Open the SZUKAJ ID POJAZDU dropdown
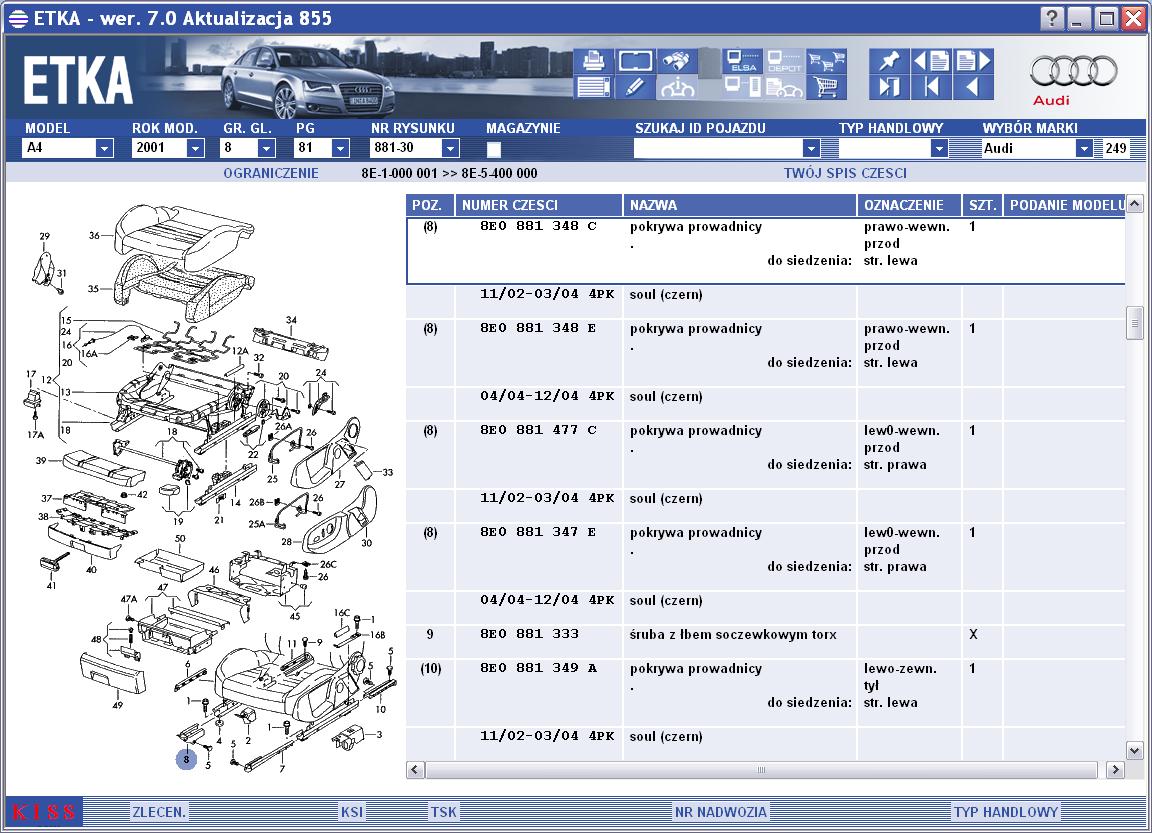The image size is (1152, 833). pyautogui.click(x=811, y=148)
